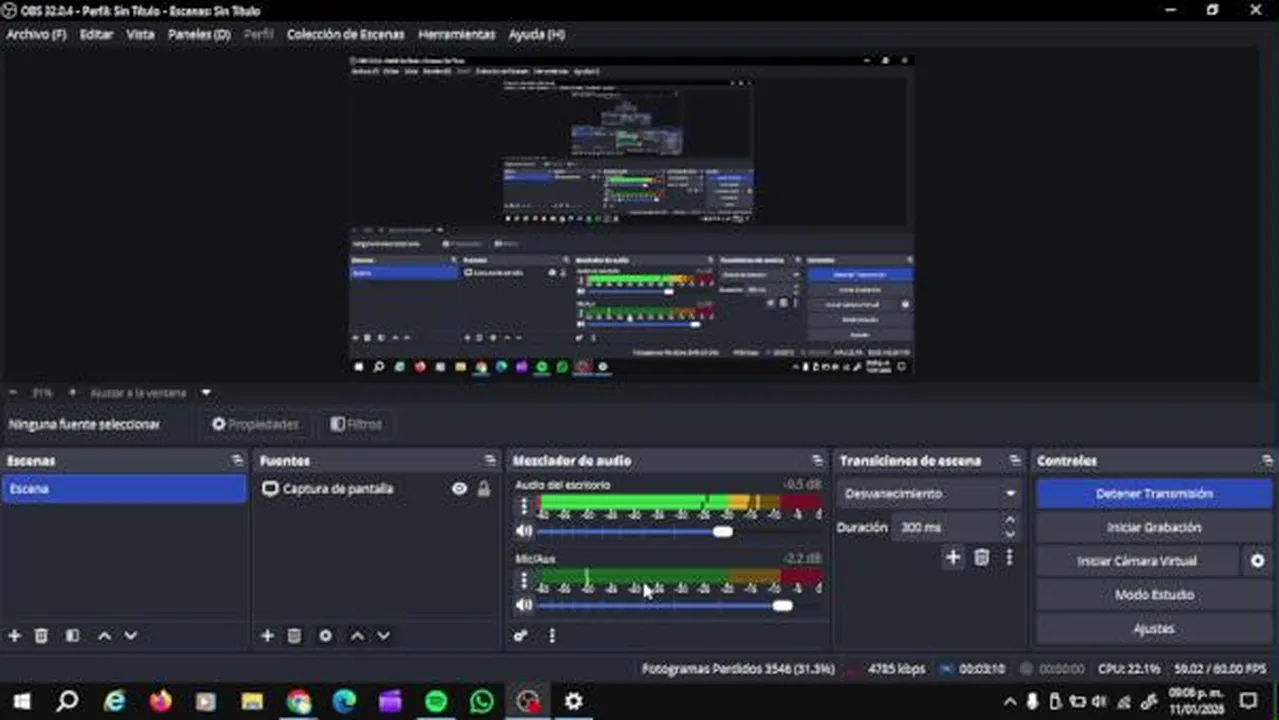Show hidden system tray icons chevron
Image resolution: width=1279 pixels, height=720 pixels.
pyautogui.click(x=1010, y=701)
